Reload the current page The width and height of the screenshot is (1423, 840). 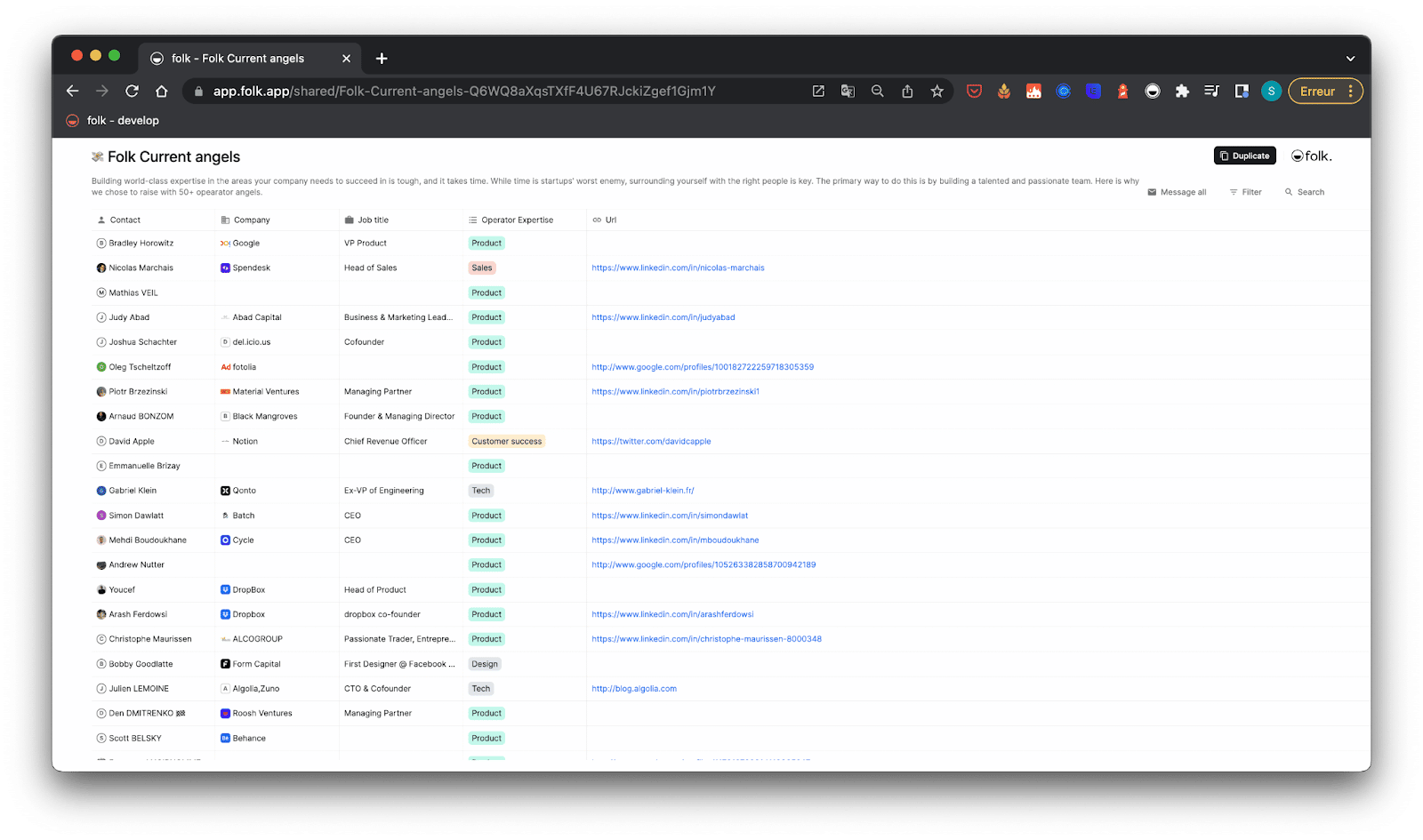click(x=132, y=91)
